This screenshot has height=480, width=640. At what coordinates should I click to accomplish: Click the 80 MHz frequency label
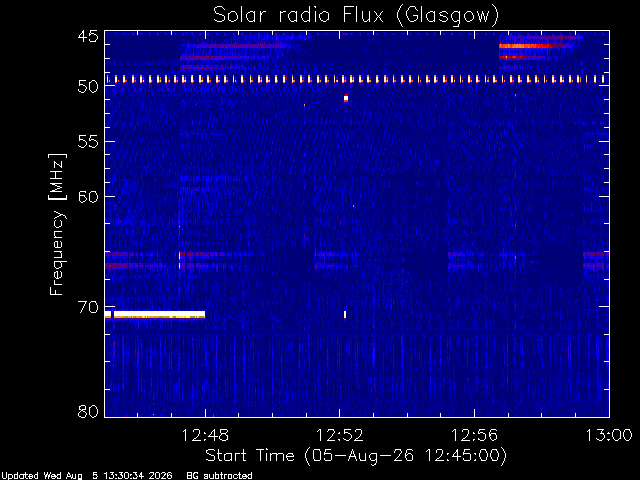[x=88, y=411]
